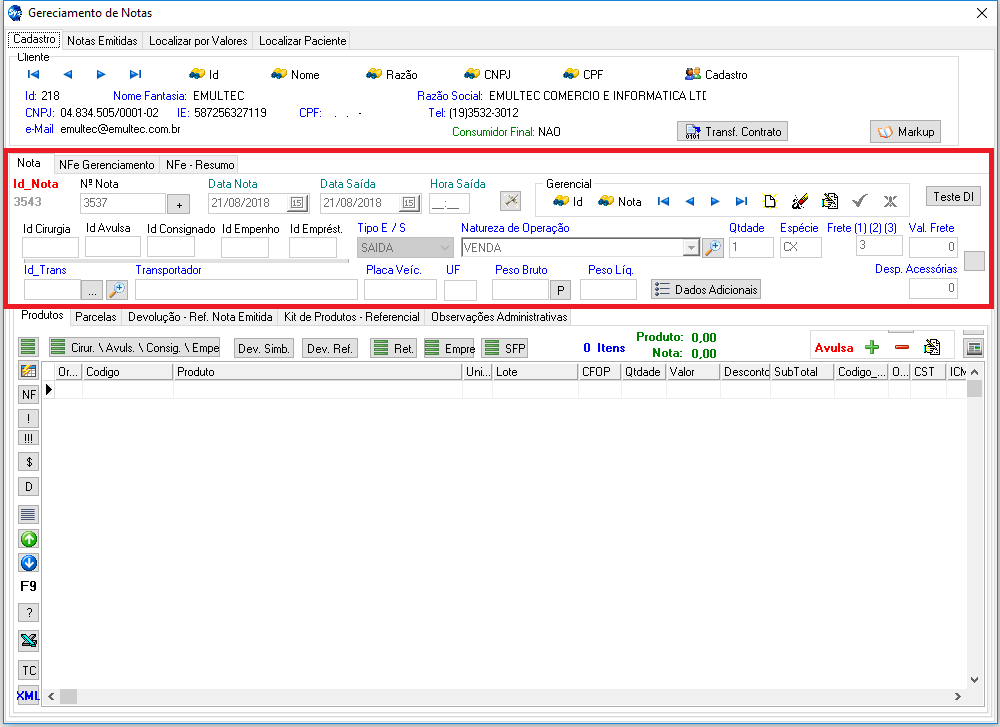Click the XML icon at bottom left
Image resolution: width=1000 pixels, height=727 pixels.
pos(29,695)
